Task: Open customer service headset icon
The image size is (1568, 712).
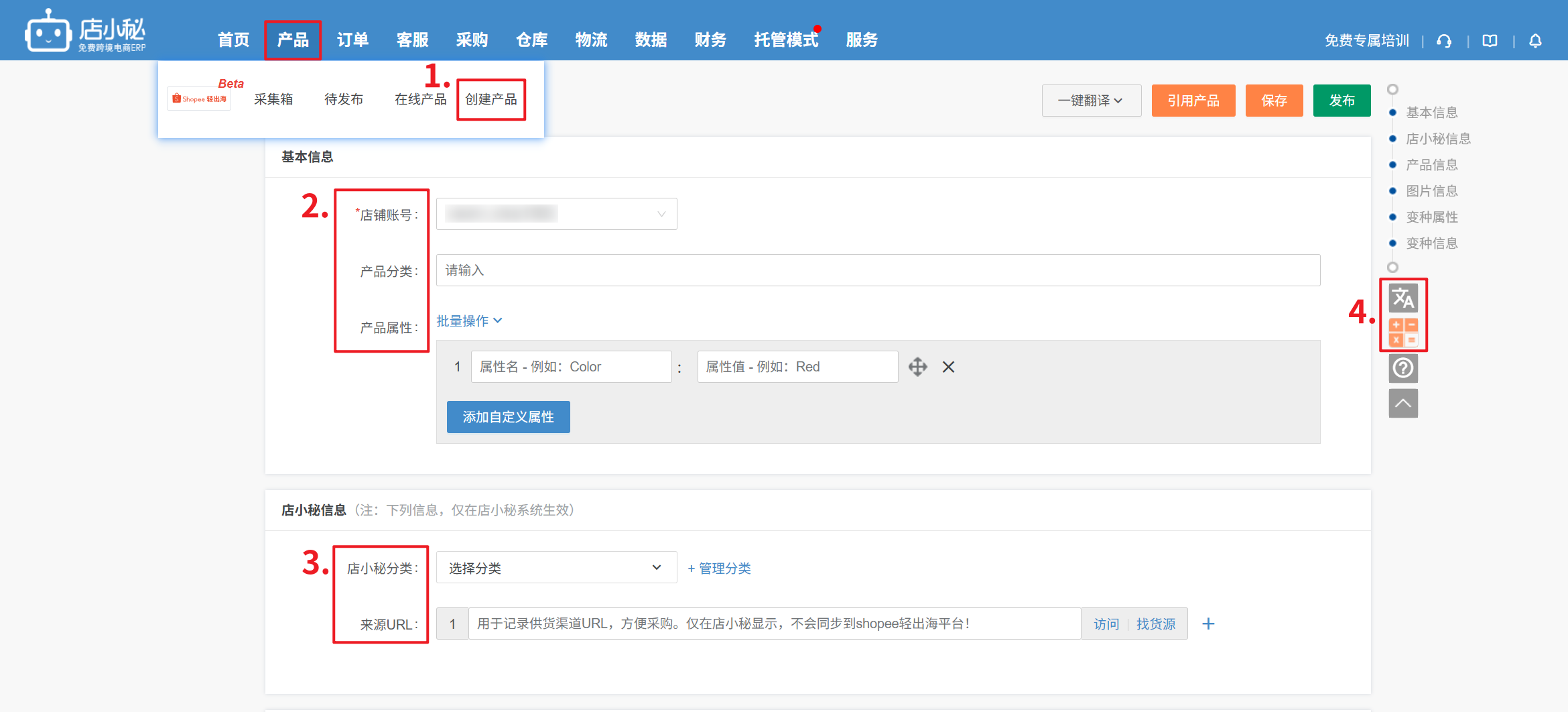Action: [x=1444, y=41]
